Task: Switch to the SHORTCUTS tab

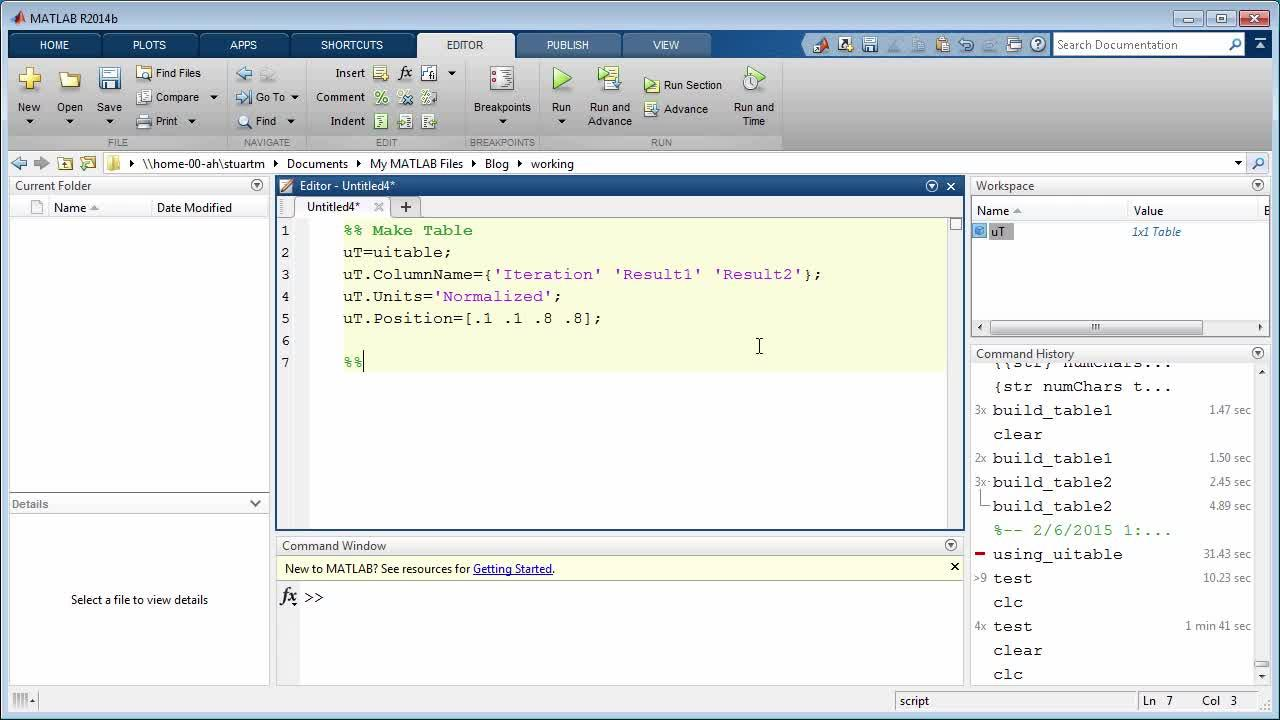Action: (x=351, y=45)
